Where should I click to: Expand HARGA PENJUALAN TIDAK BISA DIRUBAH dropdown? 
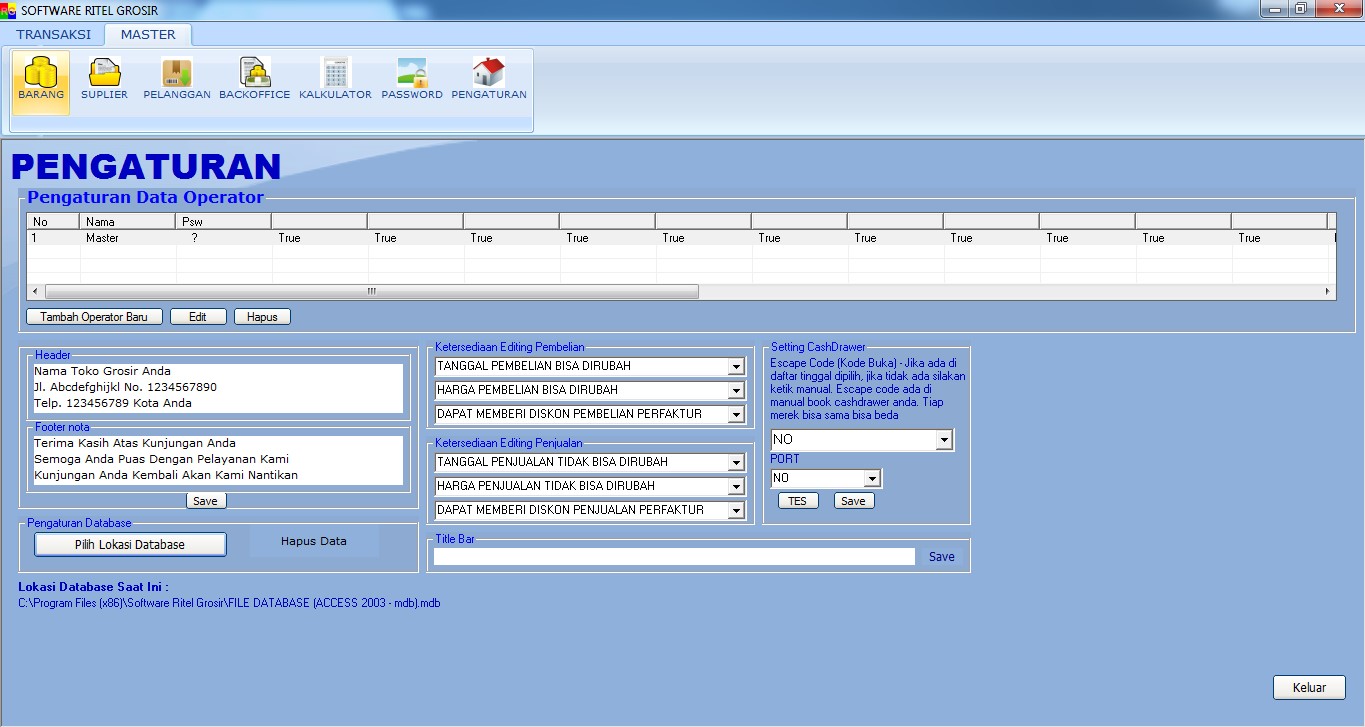(736, 486)
